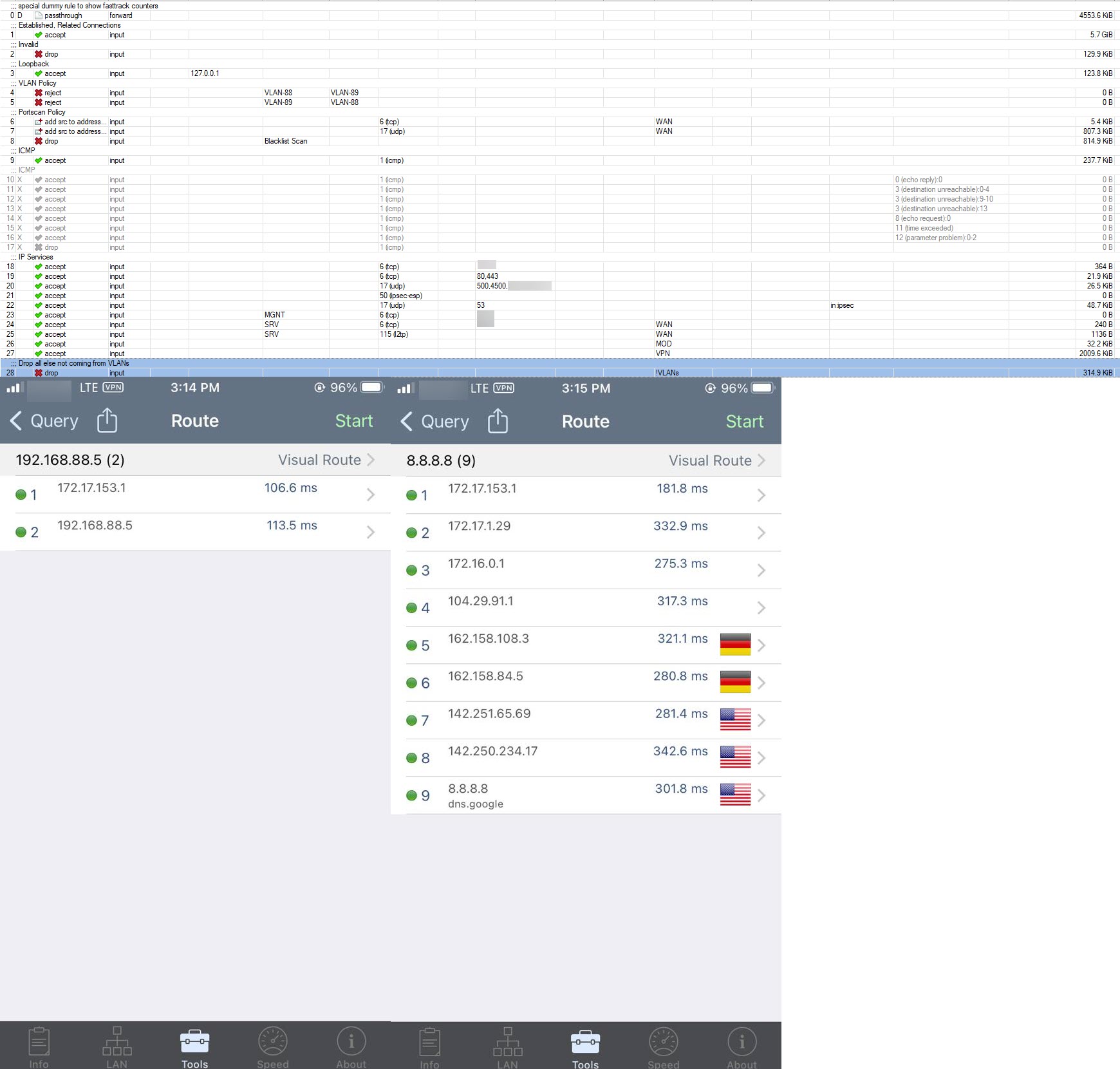This screenshot has width=1120, height=1069.
Task: Tap the VPN indicator in the 3:14 PM status bar
Action: 113,387
